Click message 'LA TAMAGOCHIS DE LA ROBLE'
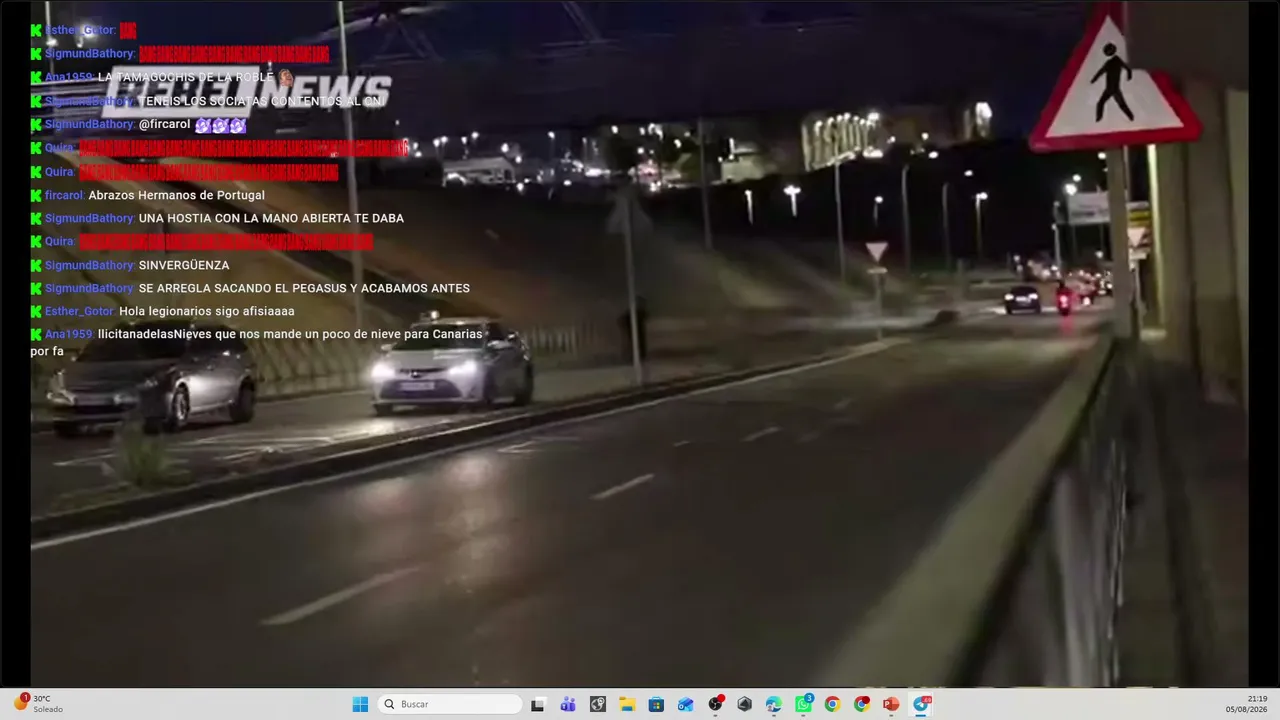1280x720 pixels. [x=186, y=77]
